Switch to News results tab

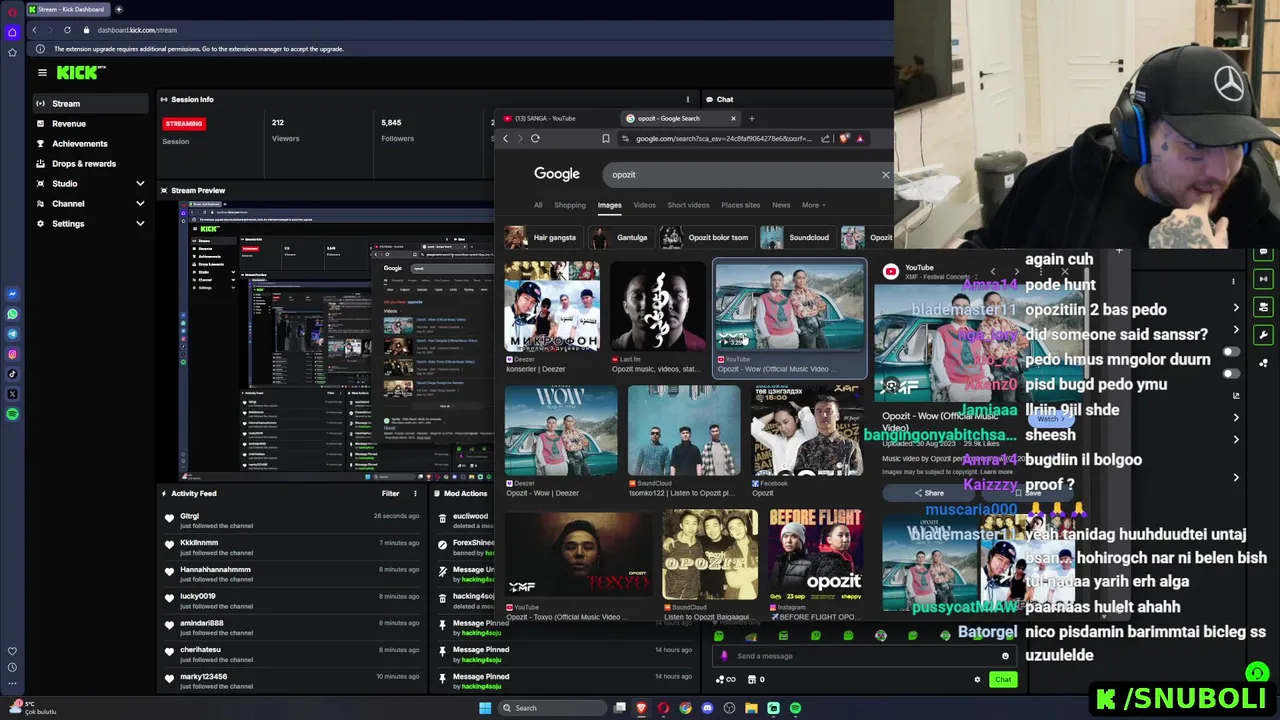[x=781, y=205]
